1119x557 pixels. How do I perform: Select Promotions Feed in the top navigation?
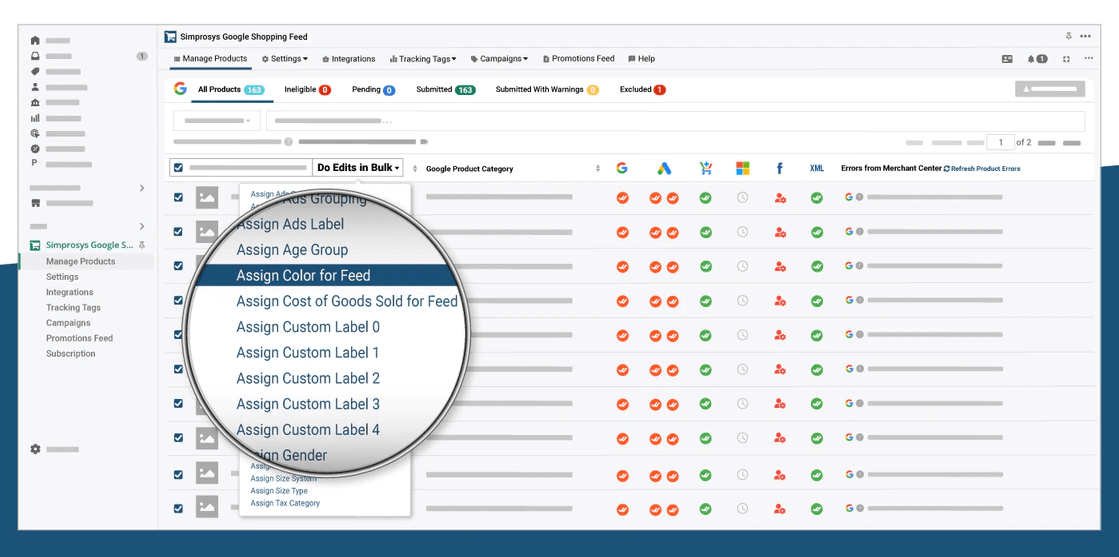pos(578,59)
